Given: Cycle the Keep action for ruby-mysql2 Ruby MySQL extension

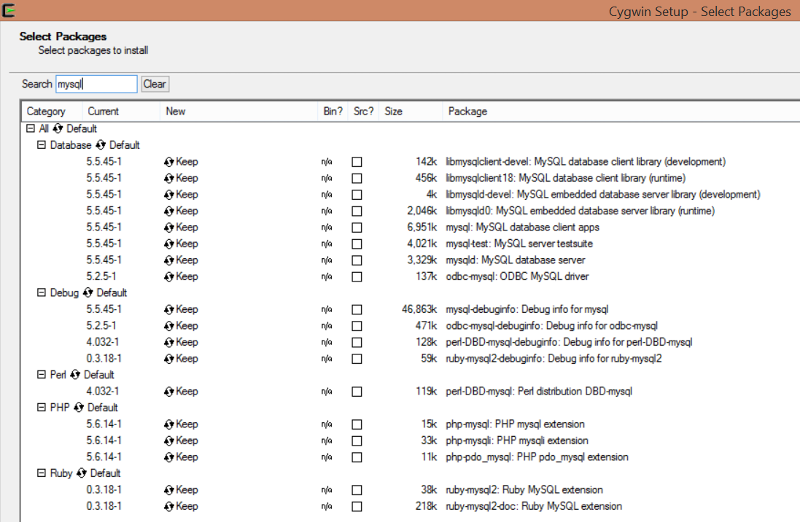Looking at the screenshot, I should point(181,490).
